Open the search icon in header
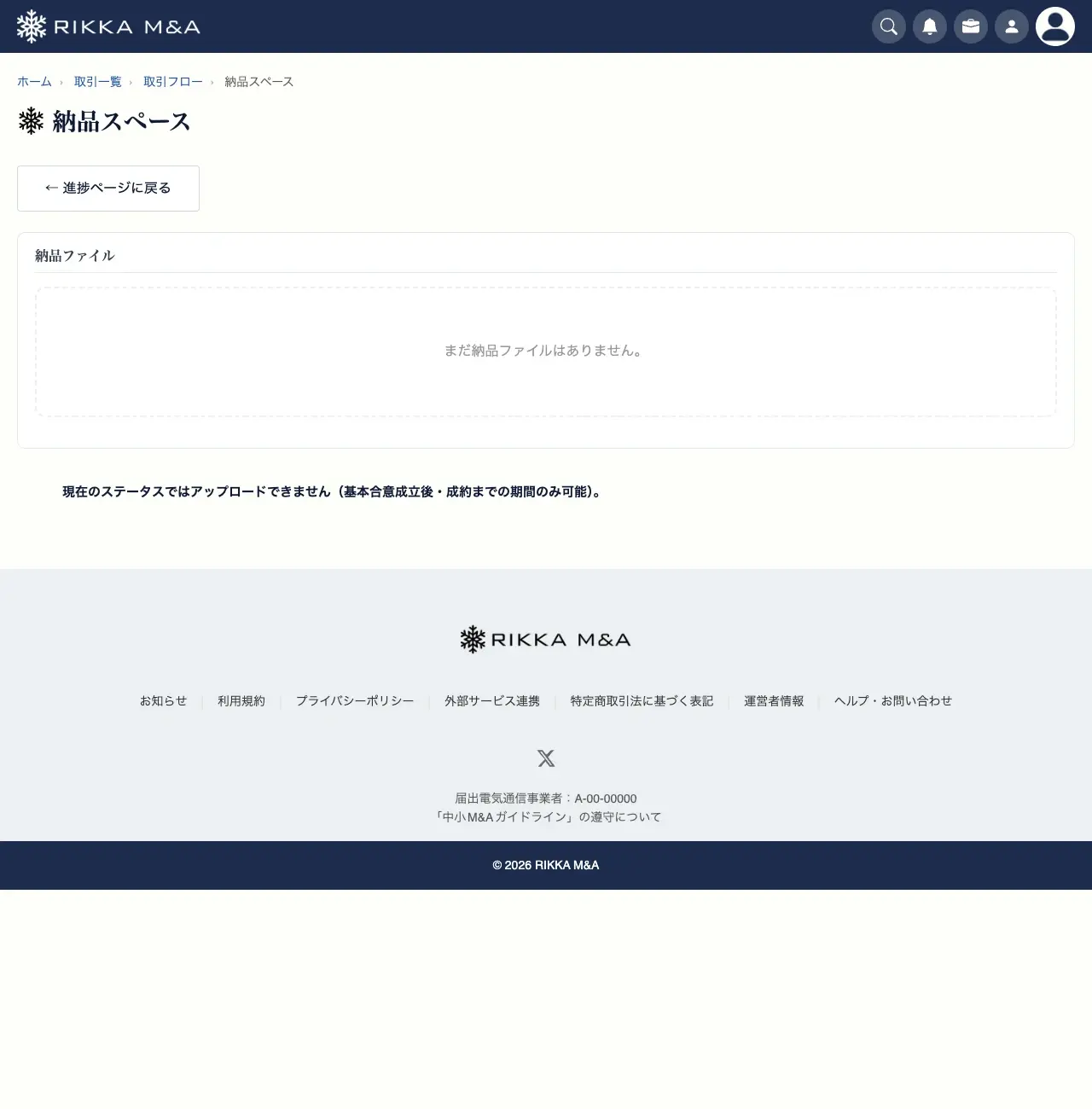The height and width of the screenshot is (1109, 1092). pyautogui.click(x=889, y=26)
